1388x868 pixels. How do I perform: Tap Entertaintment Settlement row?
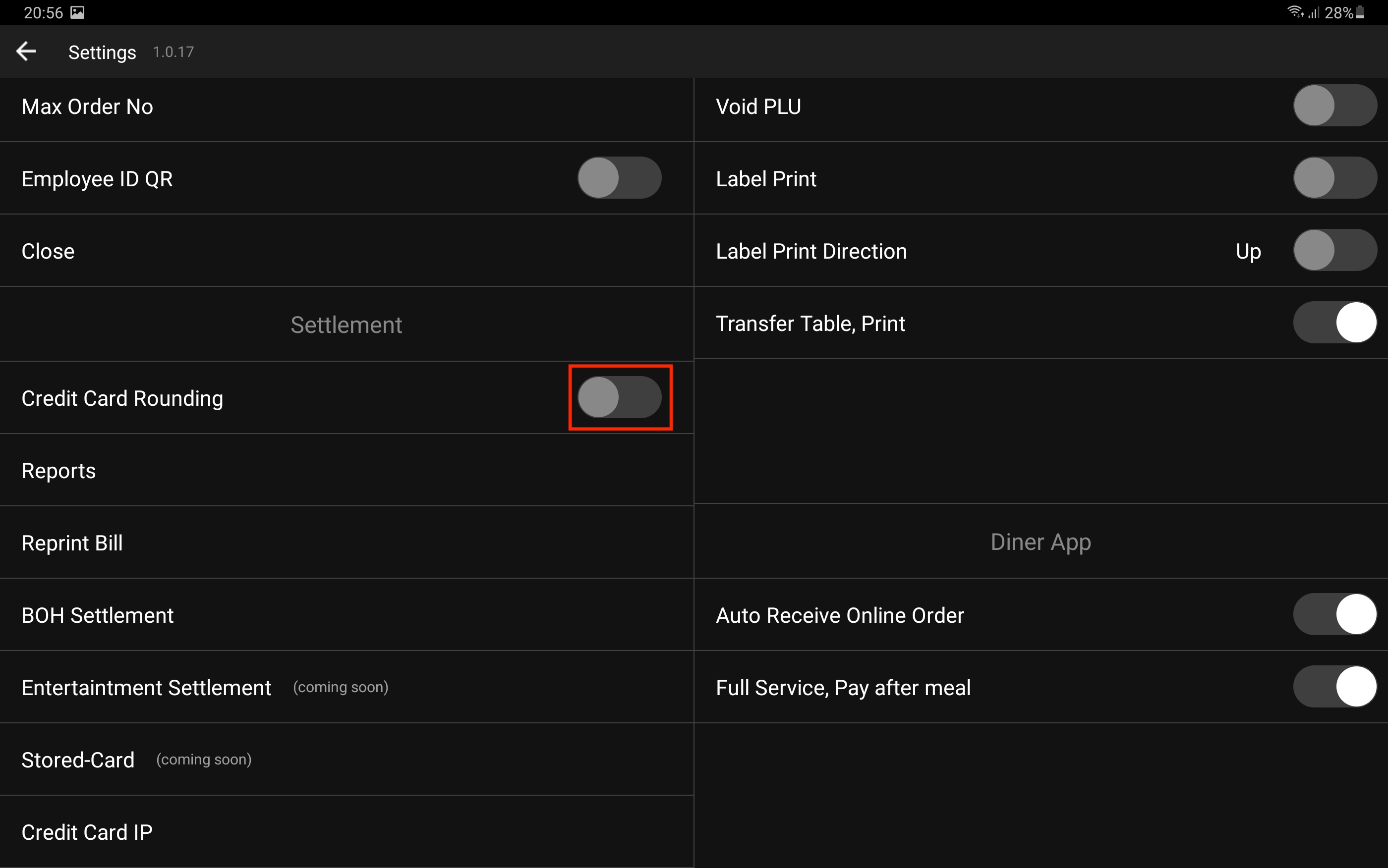tap(146, 688)
